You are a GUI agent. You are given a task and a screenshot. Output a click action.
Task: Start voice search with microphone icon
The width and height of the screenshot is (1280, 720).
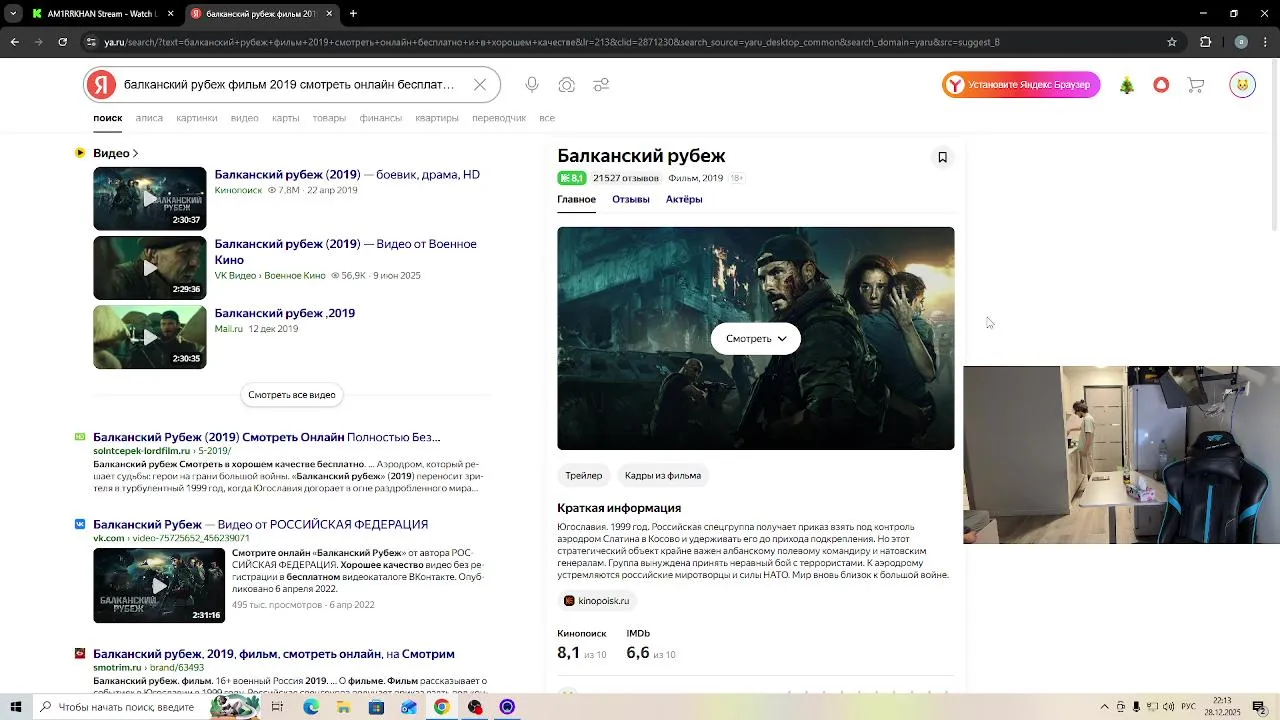(532, 85)
